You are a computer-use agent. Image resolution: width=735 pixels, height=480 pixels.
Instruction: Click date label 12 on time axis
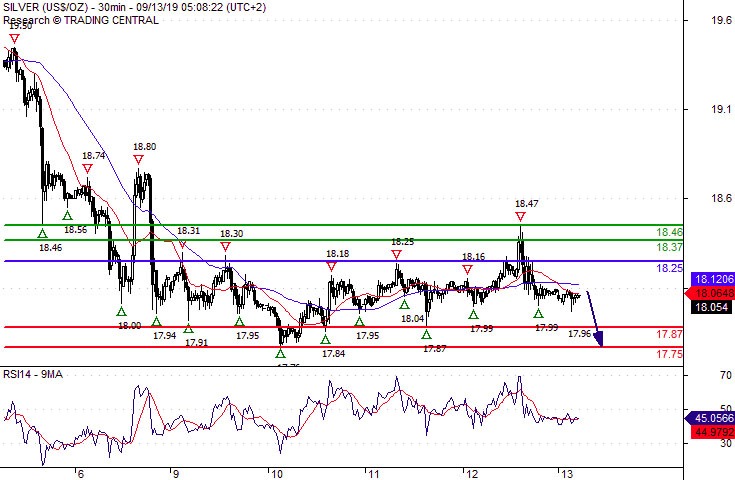(x=472, y=474)
